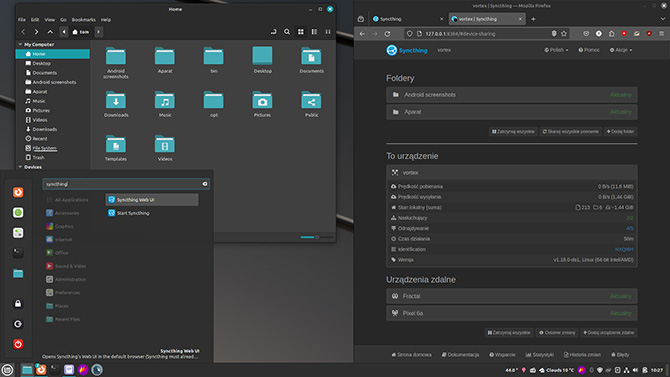670x377 pixels.
Task: Open the Android screenshots folder icon
Action: [x=116, y=57]
